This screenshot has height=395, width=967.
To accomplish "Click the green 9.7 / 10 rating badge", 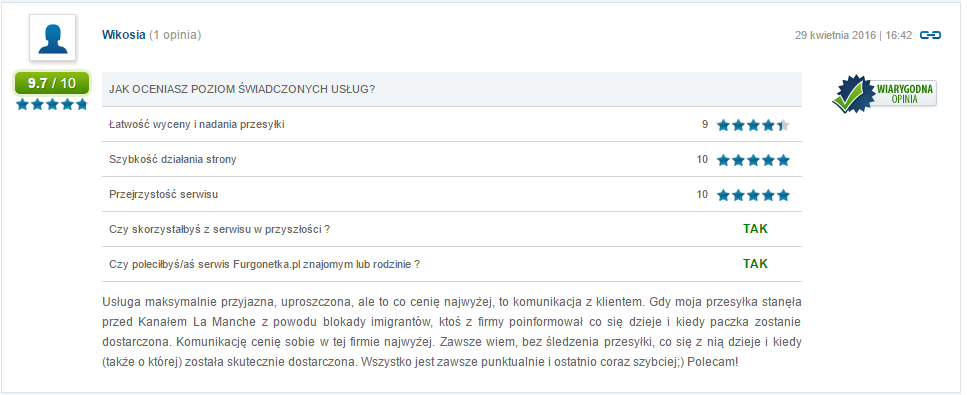I will [52, 83].
